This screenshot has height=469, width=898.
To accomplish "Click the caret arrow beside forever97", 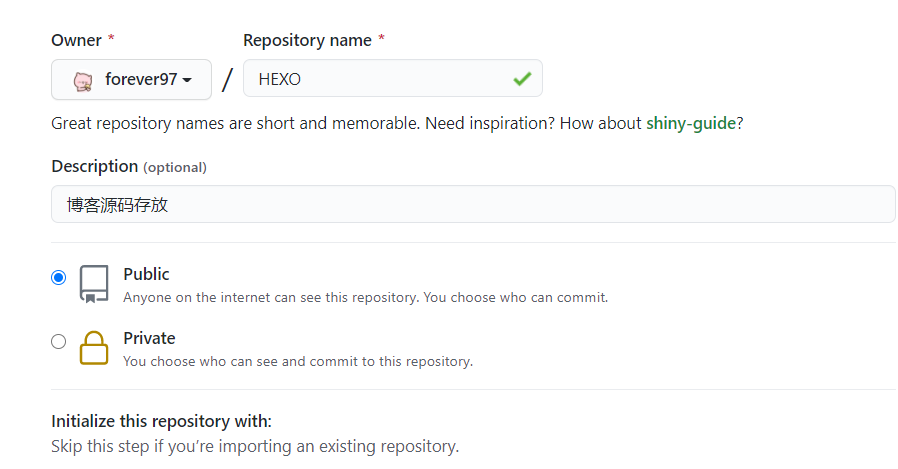I will [x=187, y=80].
